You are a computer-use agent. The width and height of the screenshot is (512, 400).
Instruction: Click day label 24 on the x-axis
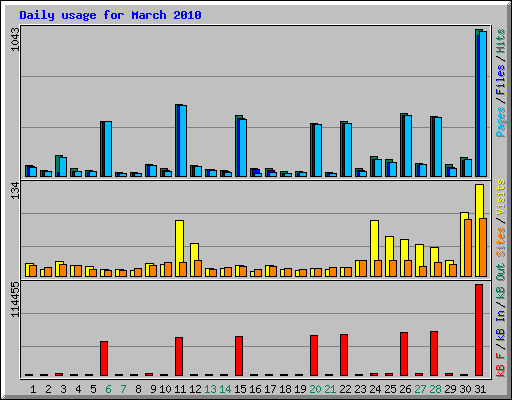point(375,389)
